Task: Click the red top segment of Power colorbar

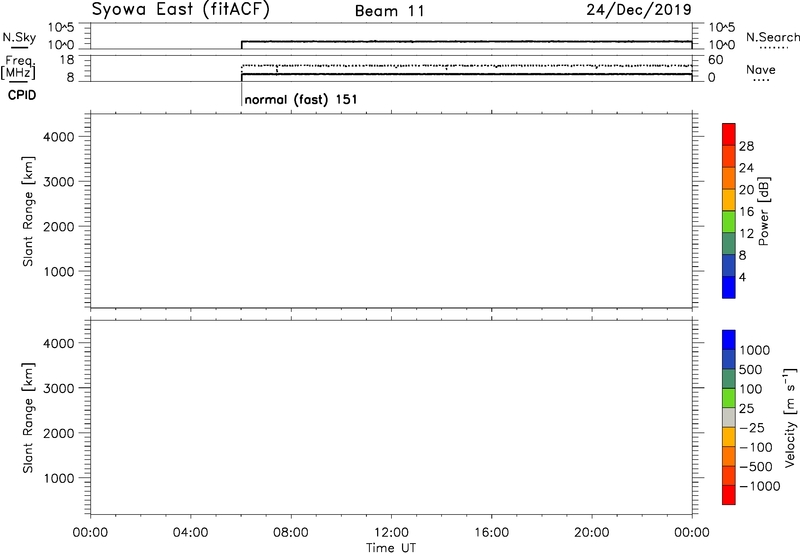Action: click(x=729, y=135)
